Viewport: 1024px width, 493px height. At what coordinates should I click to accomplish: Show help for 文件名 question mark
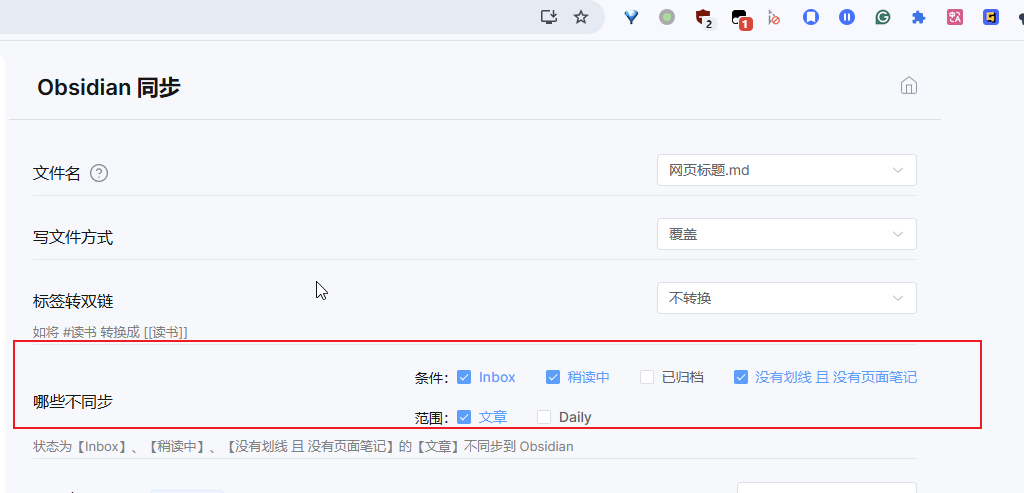(99, 173)
